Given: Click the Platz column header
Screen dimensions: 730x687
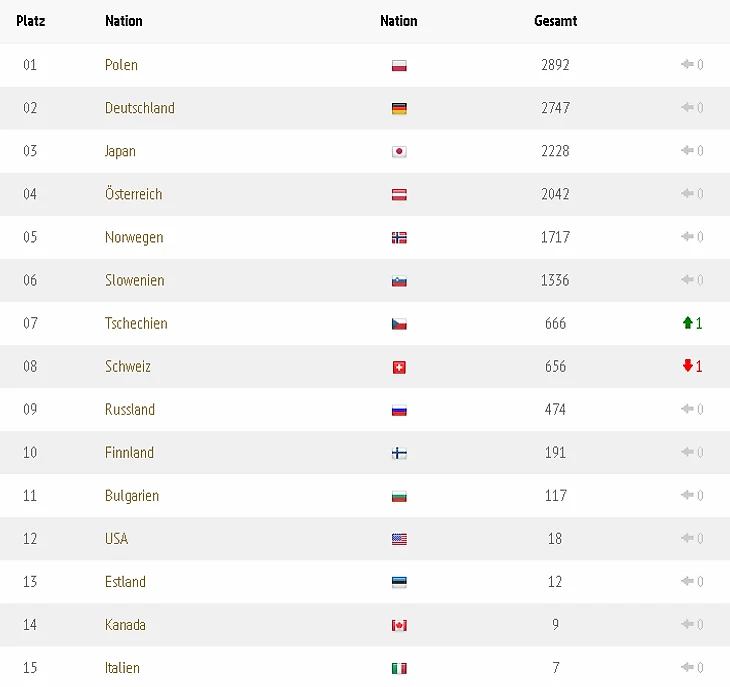Looking at the screenshot, I should [x=30, y=21].
